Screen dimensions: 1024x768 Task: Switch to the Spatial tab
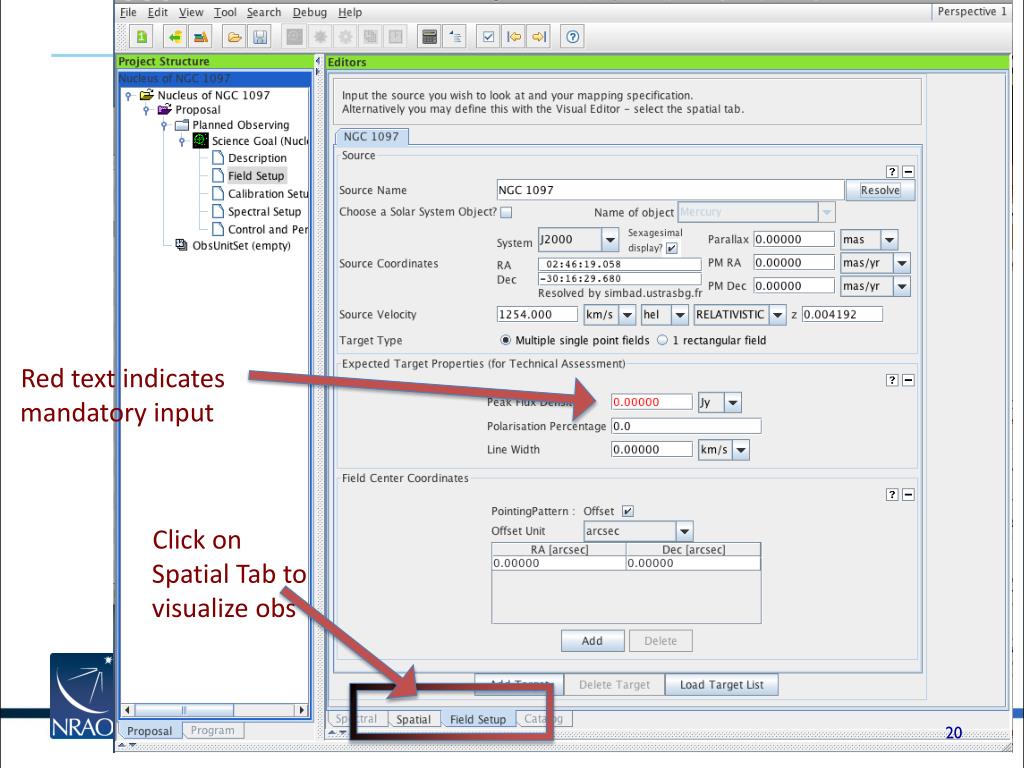coord(413,719)
